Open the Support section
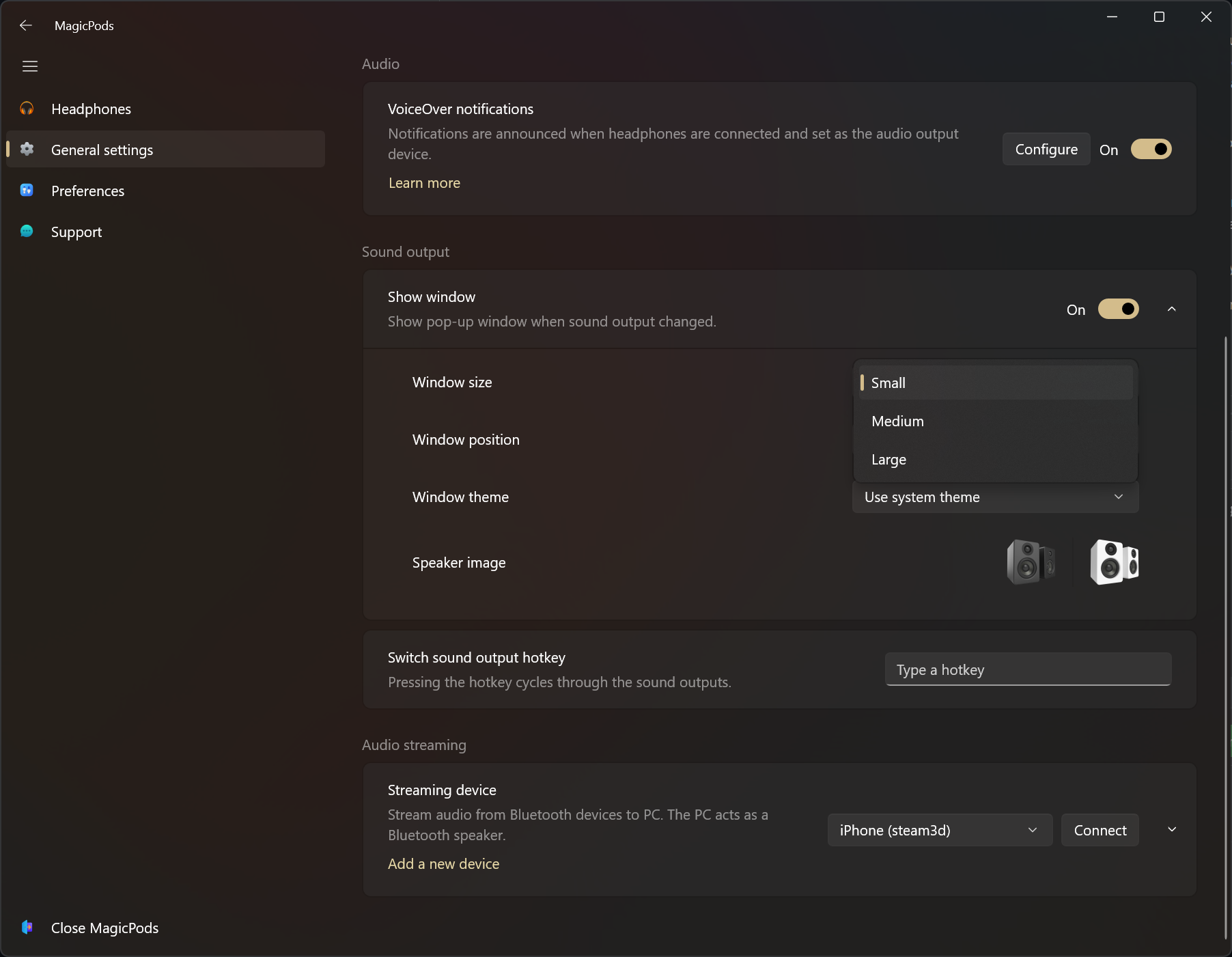The height and width of the screenshot is (957, 1232). pos(76,232)
